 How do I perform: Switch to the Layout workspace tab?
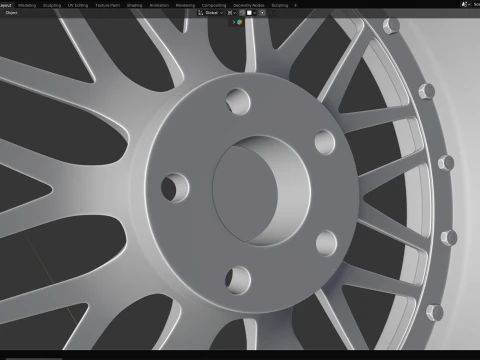point(5,5)
